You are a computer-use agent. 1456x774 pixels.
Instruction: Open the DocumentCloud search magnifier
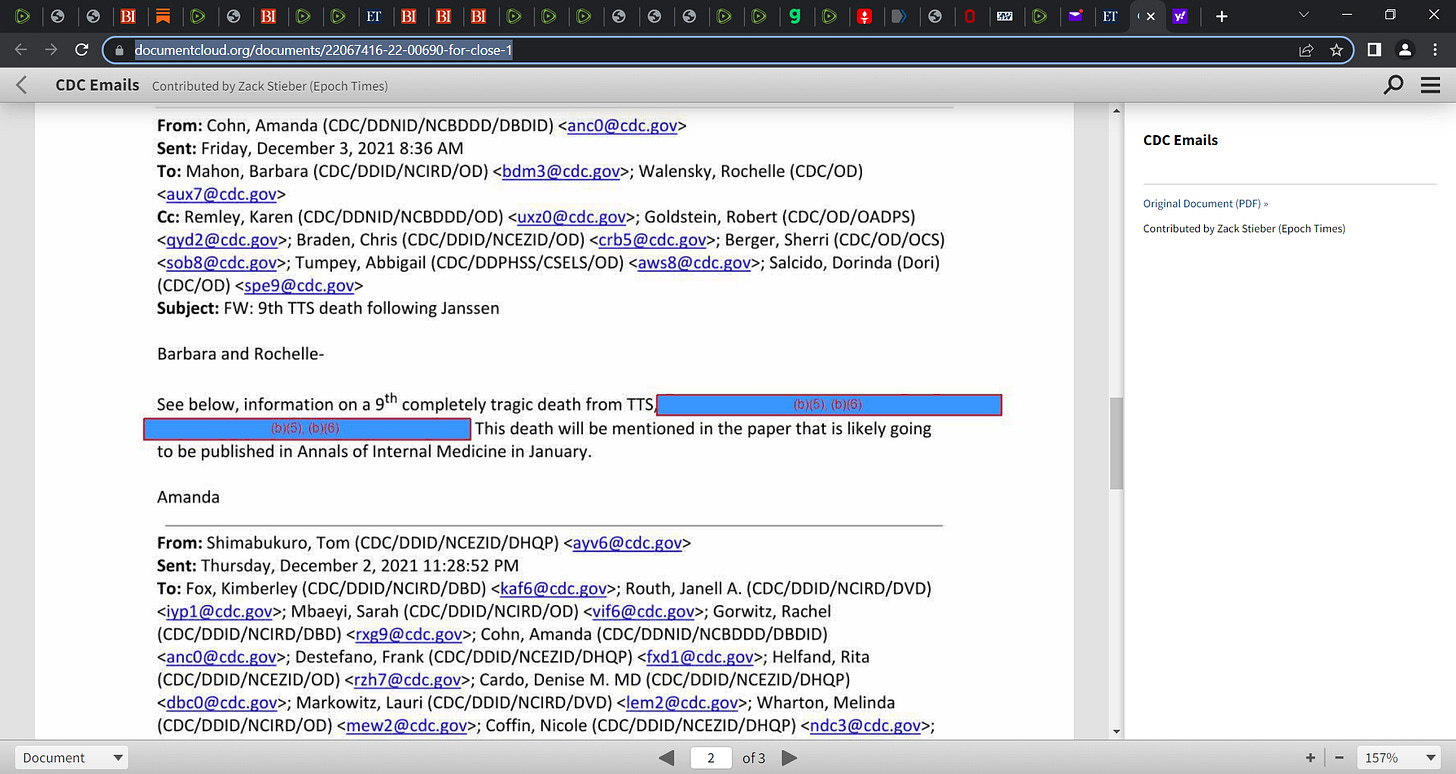click(1393, 86)
